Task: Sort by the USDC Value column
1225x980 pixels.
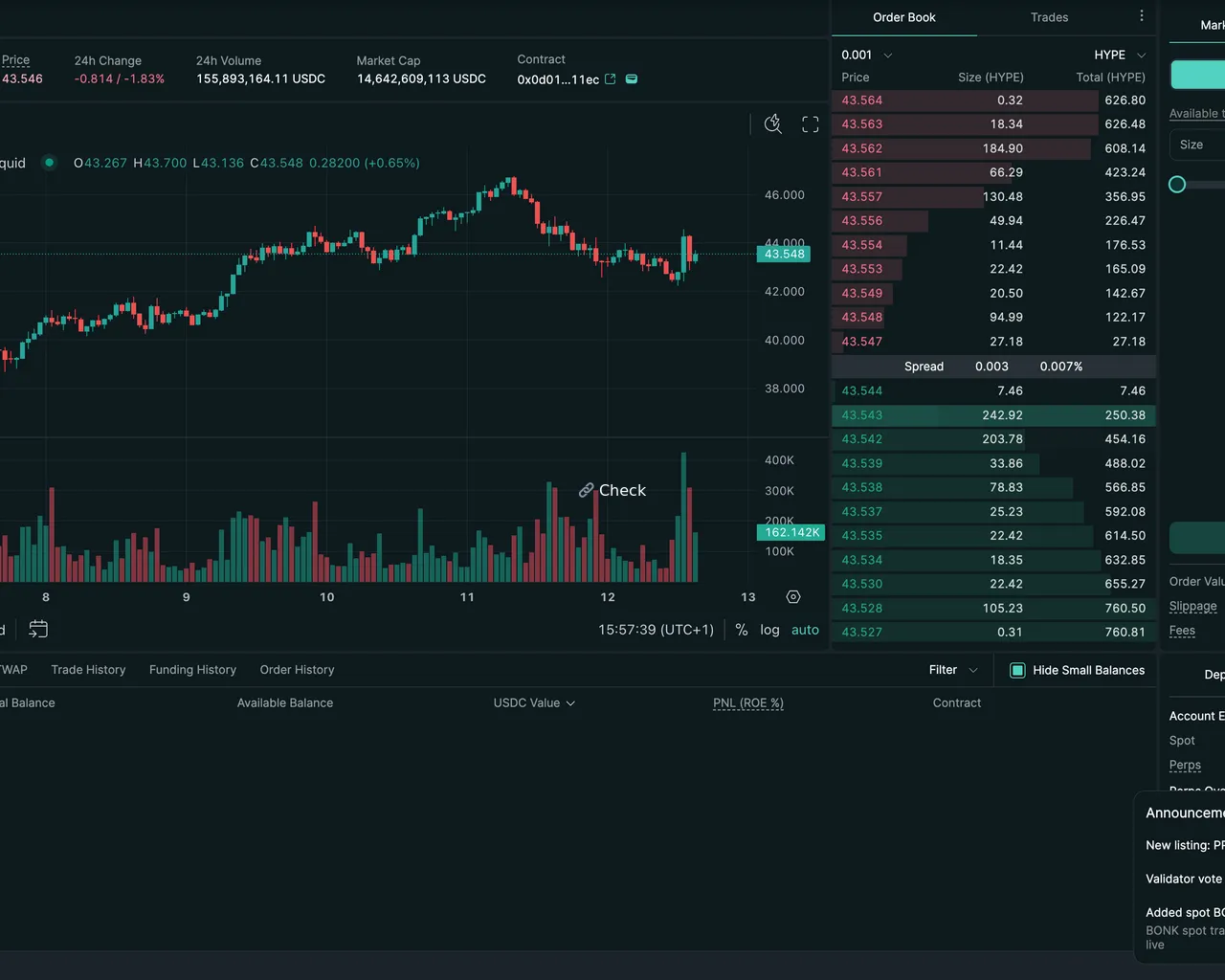Action: (534, 702)
